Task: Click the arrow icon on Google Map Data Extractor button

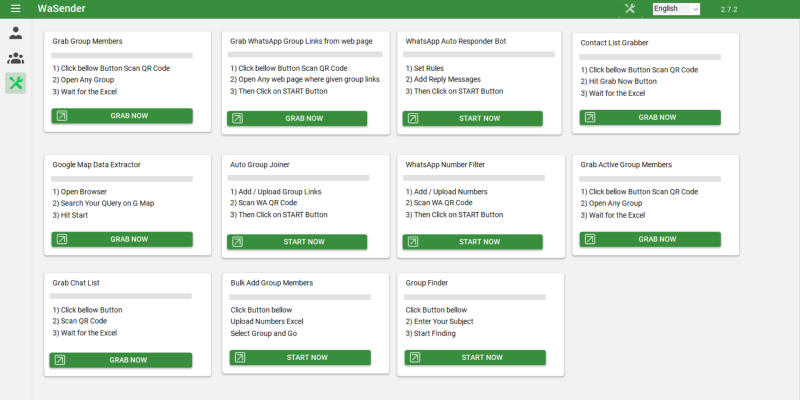Action: click(62, 239)
